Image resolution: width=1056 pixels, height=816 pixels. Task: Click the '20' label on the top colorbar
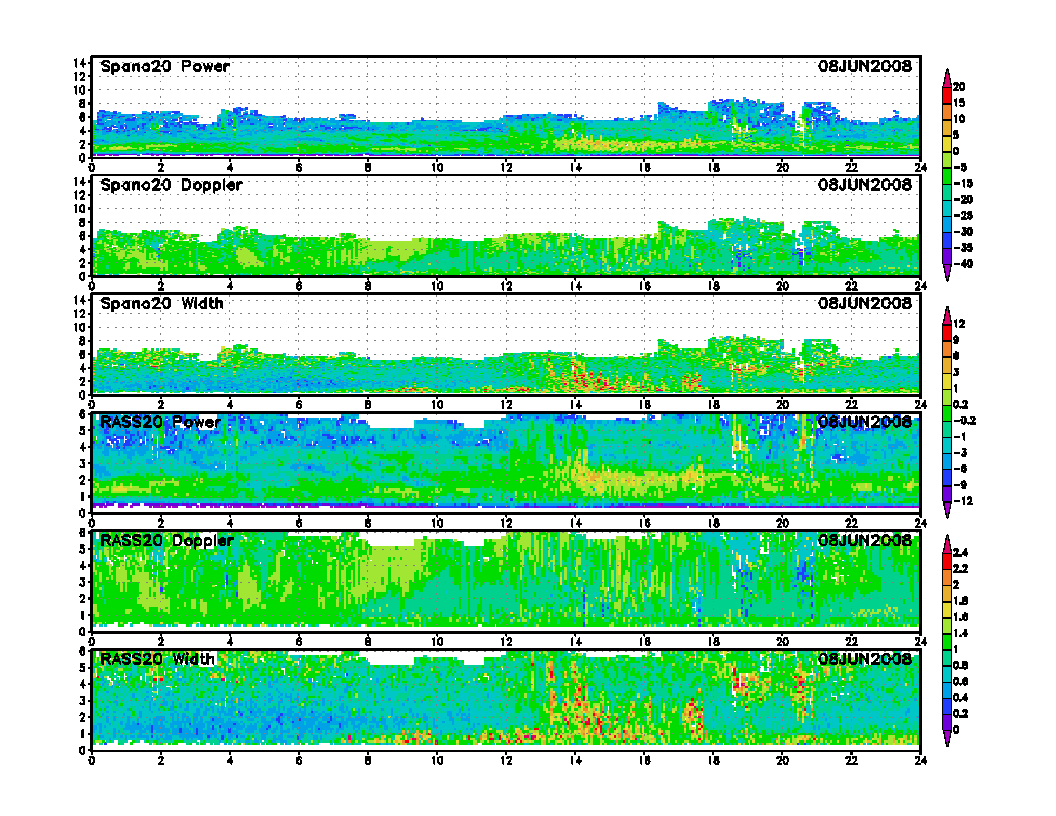pos(959,87)
